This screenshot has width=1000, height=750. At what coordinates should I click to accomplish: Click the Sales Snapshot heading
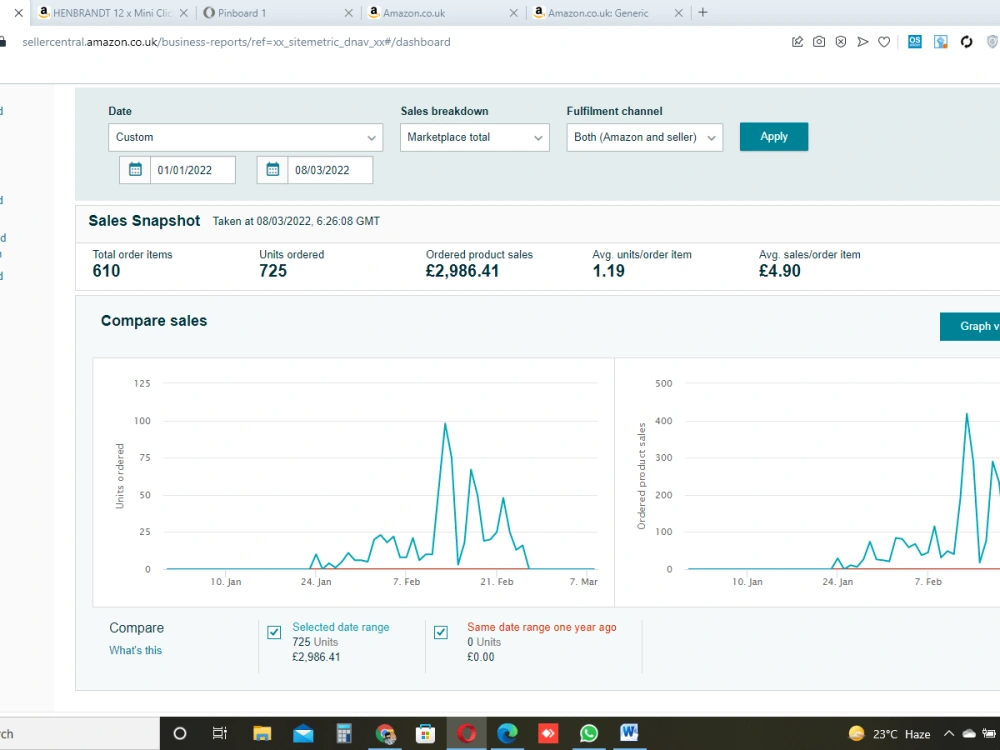144,221
